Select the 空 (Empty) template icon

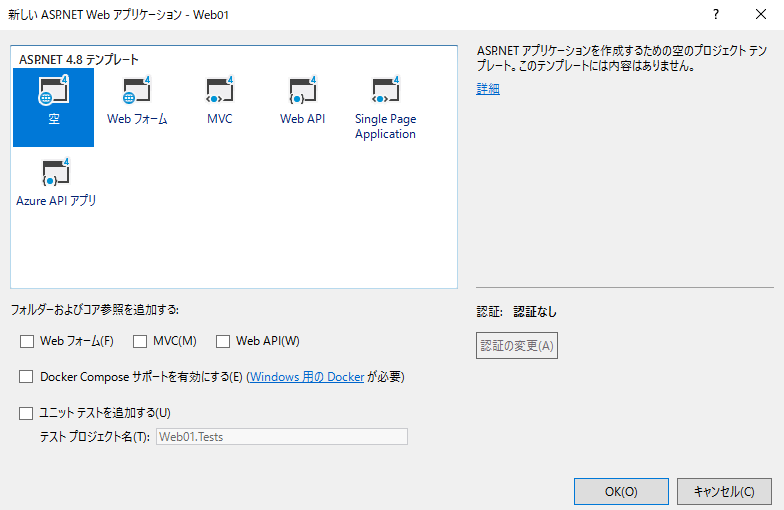click(54, 107)
